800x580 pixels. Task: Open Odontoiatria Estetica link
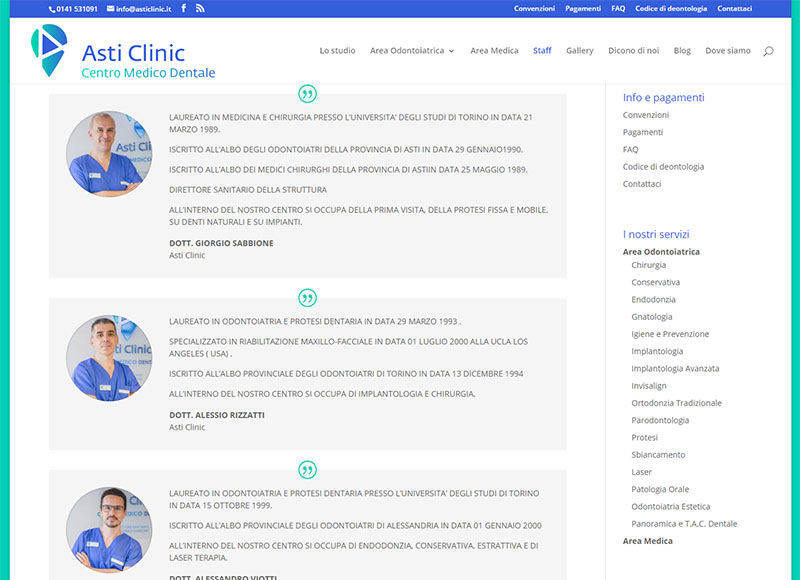point(670,507)
